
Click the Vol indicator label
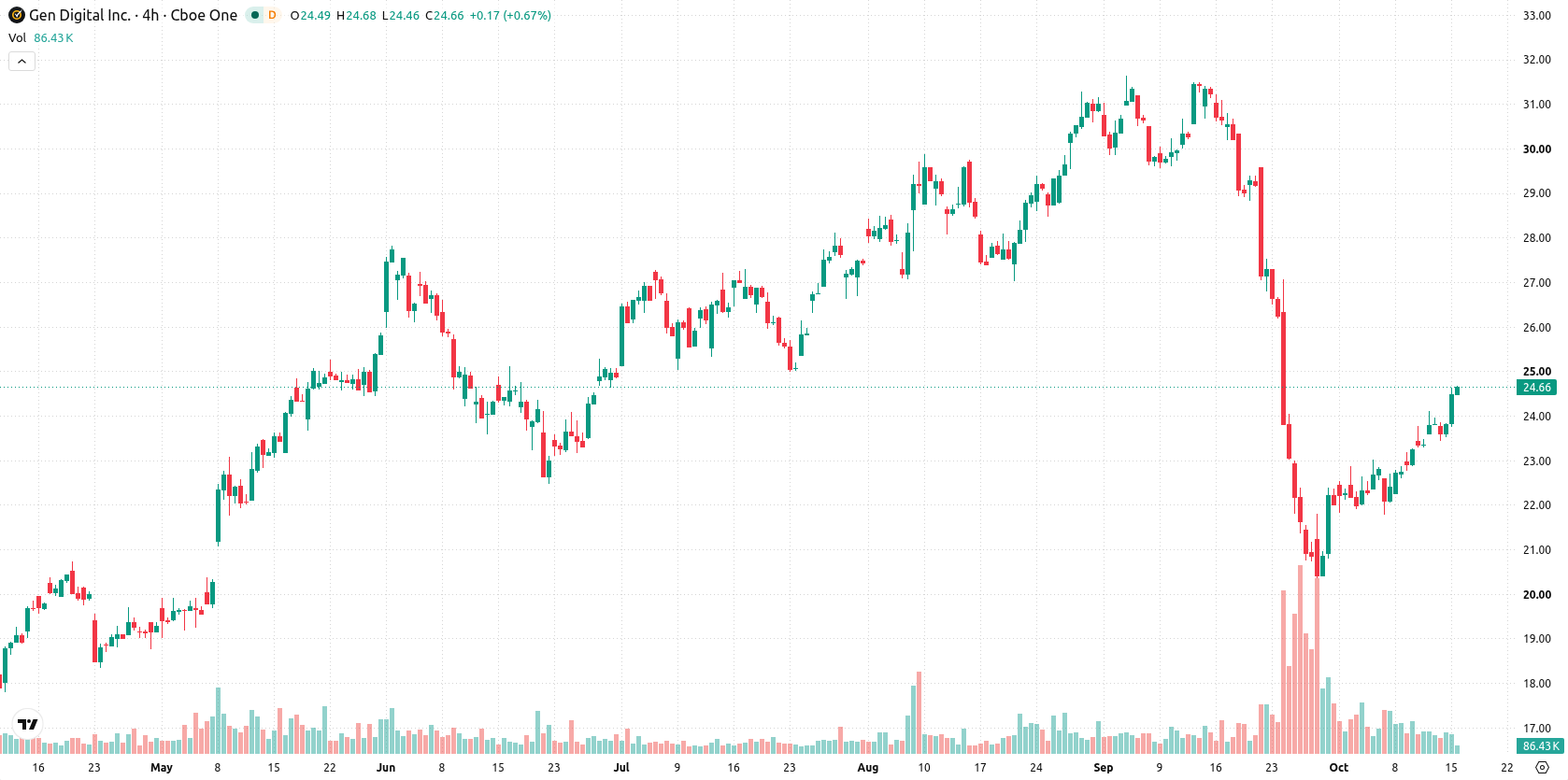17,38
